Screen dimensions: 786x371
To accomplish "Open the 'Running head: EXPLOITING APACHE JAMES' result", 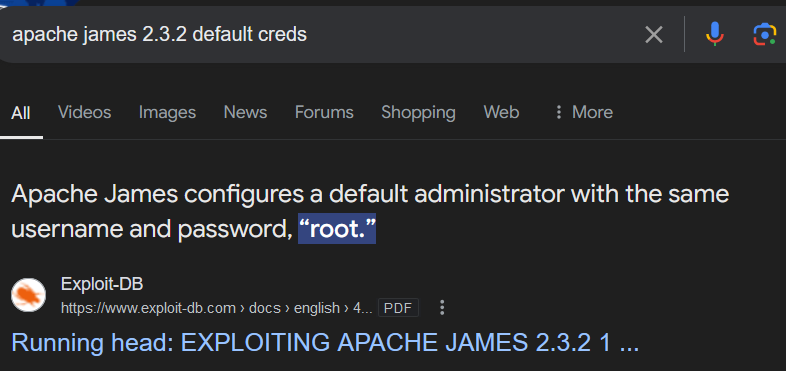I will point(325,342).
